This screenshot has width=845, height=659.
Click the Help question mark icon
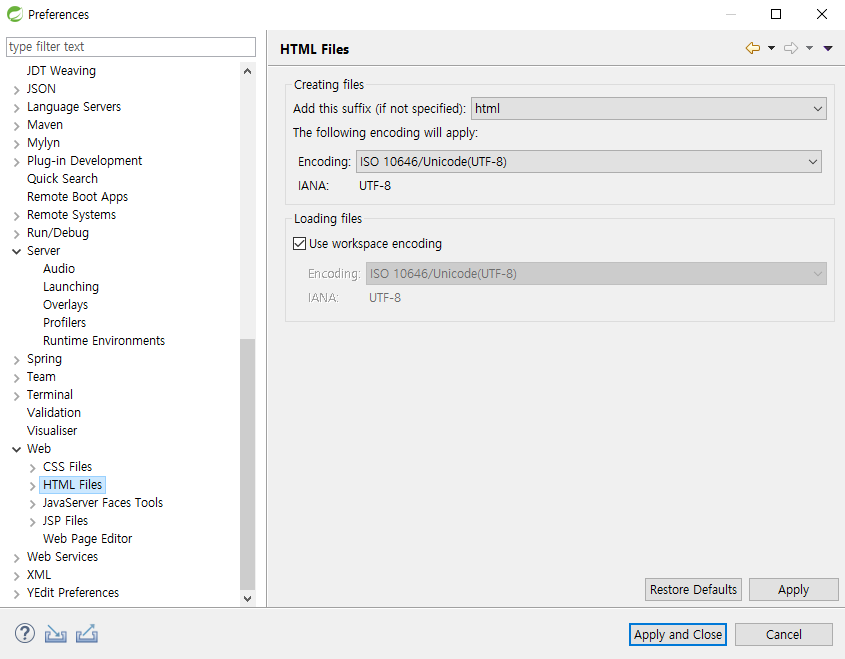pos(25,634)
